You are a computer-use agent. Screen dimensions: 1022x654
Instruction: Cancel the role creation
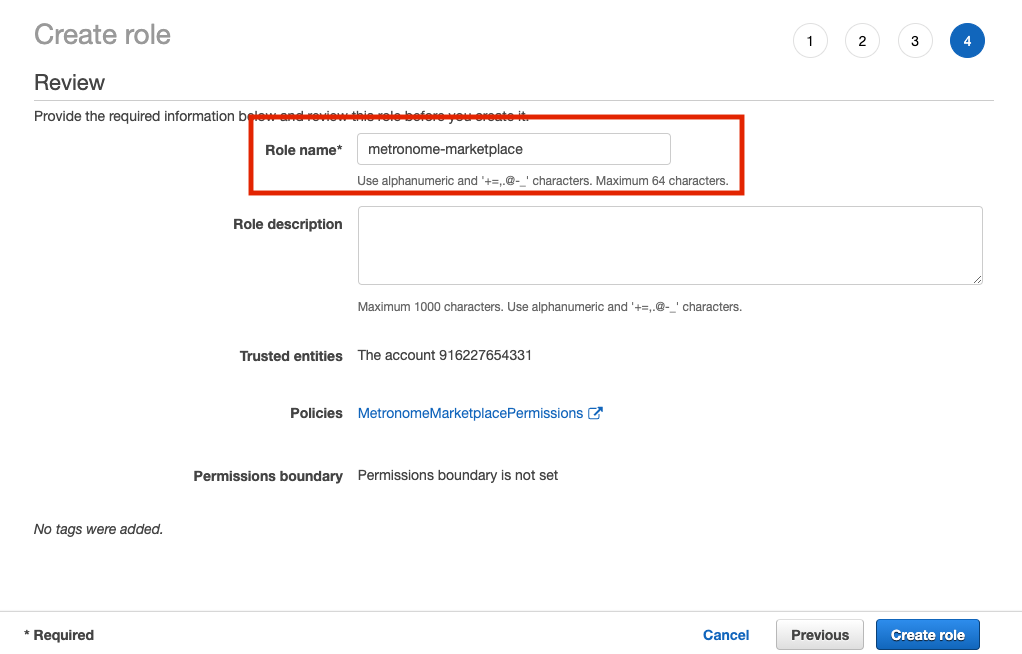726,635
